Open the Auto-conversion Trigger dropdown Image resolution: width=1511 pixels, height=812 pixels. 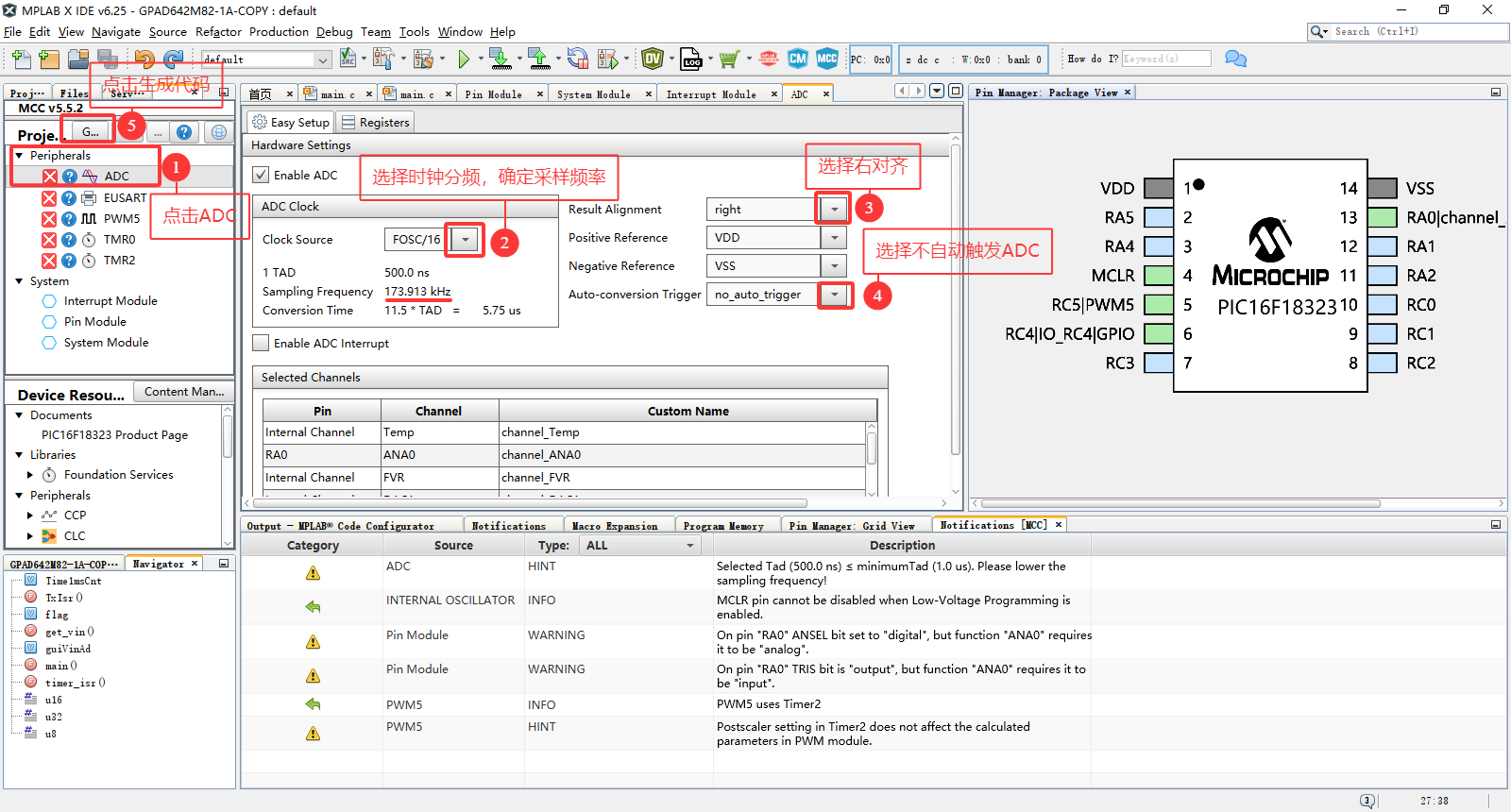835,295
